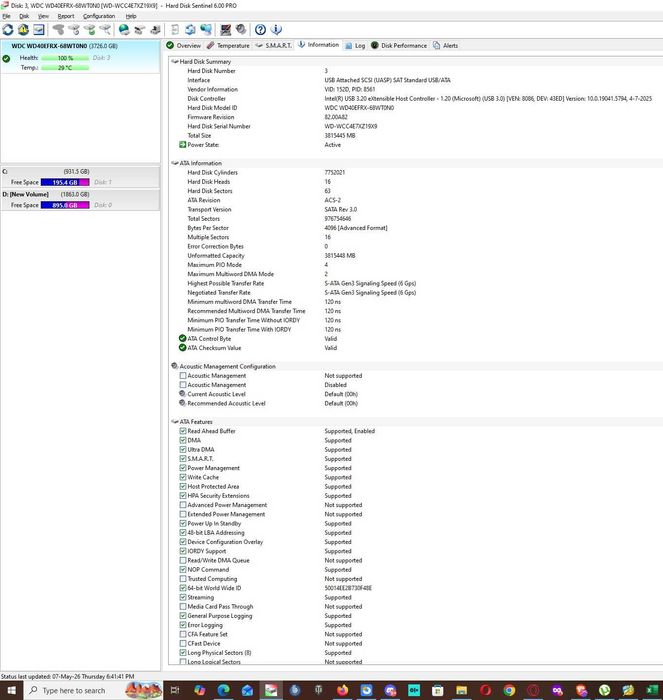Switch to the S.M.A.R.T. tab
The image size is (663, 700).
[x=274, y=46]
